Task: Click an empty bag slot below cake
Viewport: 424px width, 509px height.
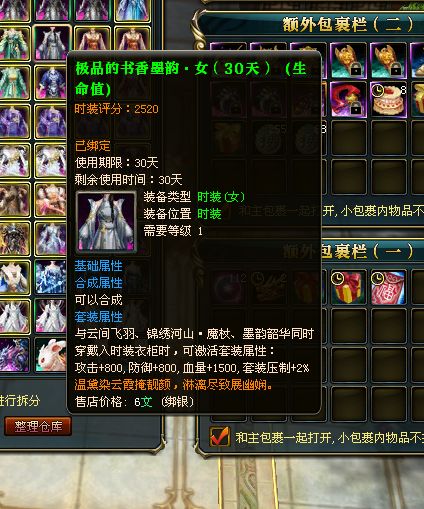Action: [389, 138]
